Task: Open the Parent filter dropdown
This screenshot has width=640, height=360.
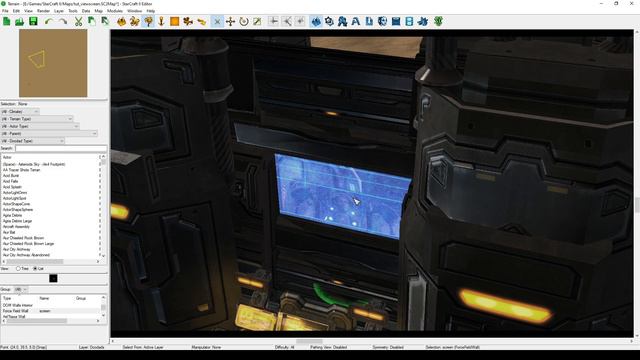Action: point(49,133)
